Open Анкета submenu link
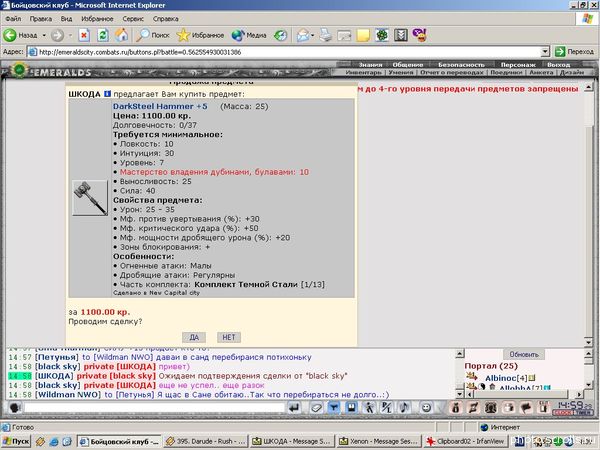This screenshot has height=450, width=600. [541, 72]
